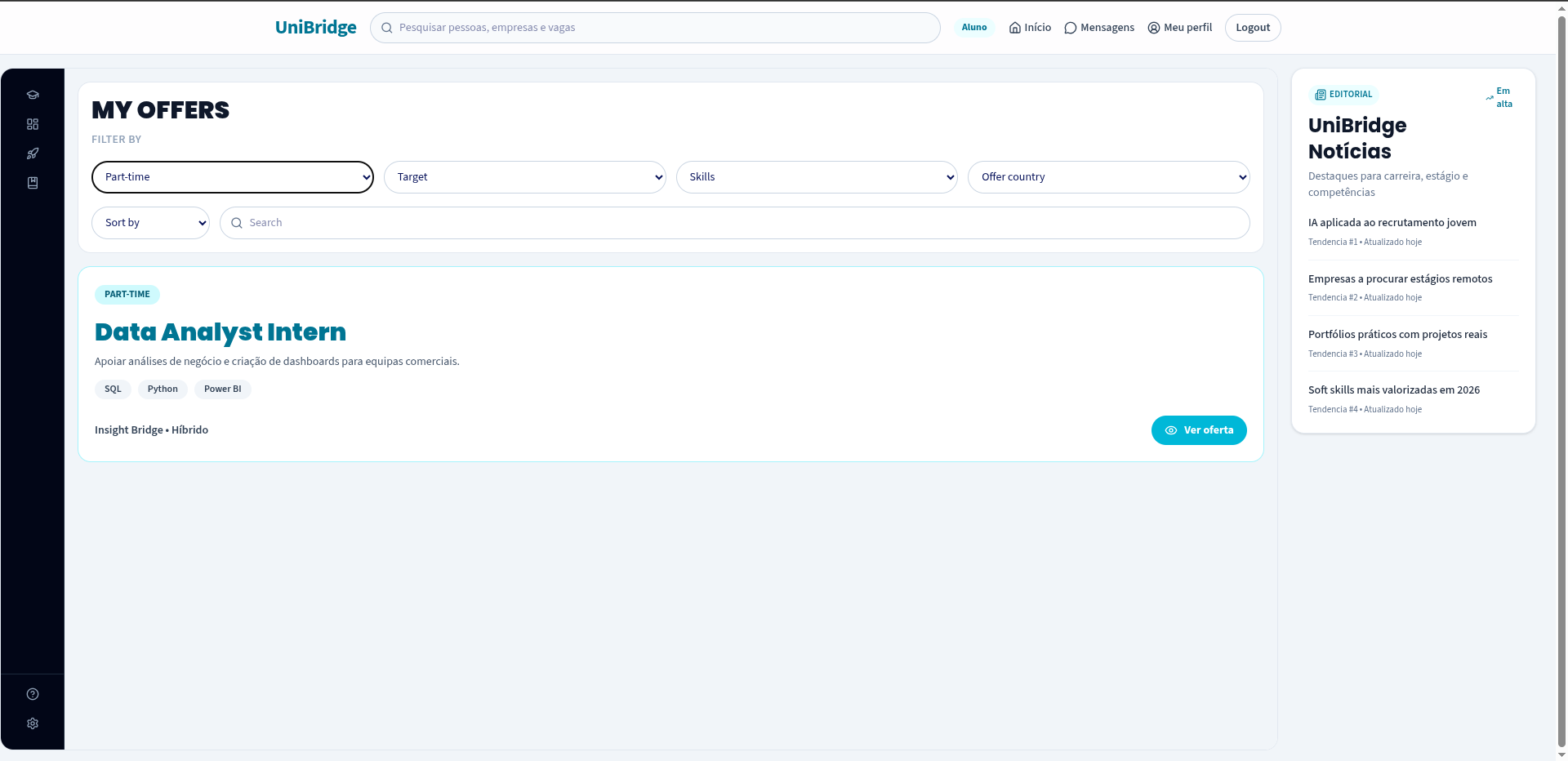The image size is (1568, 761).
Task: Open Meu perfil in the top navigation
Action: tap(1180, 28)
